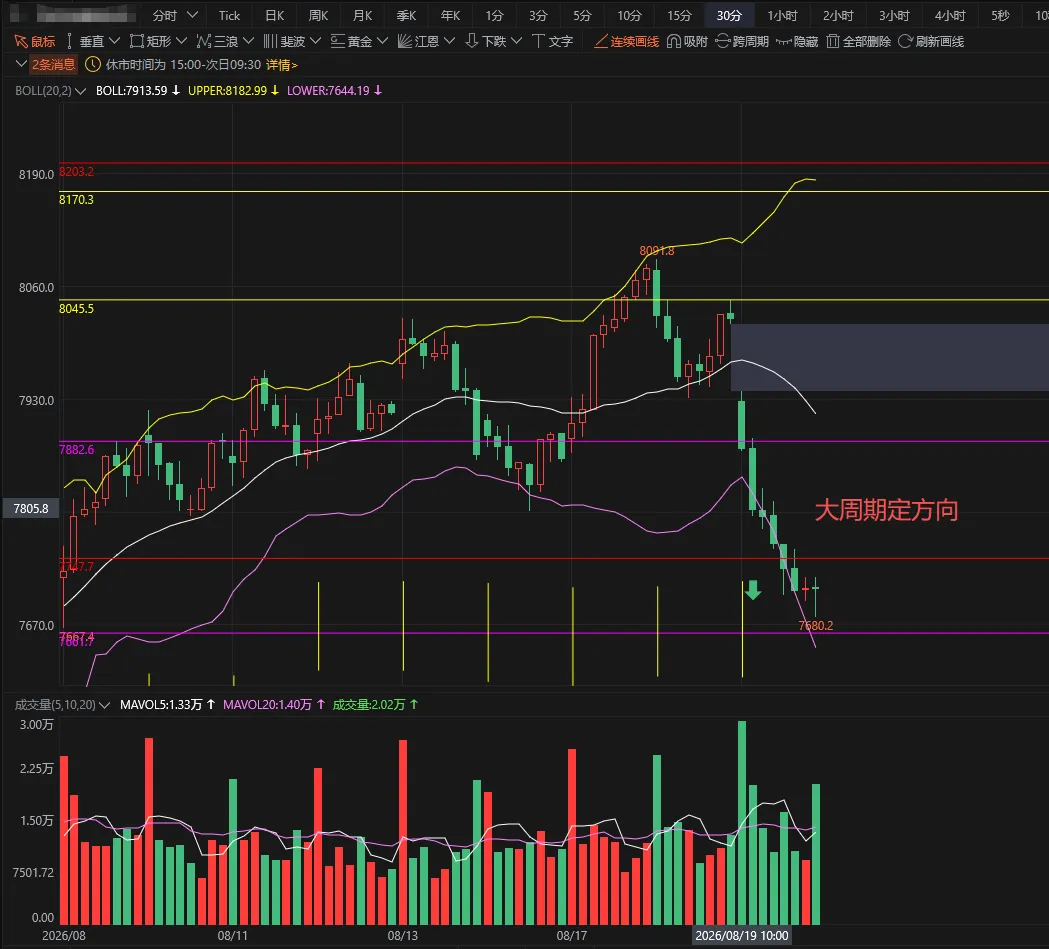This screenshot has width=1049, height=949.
Task: Select the 1分 period
Action: click(x=494, y=15)
